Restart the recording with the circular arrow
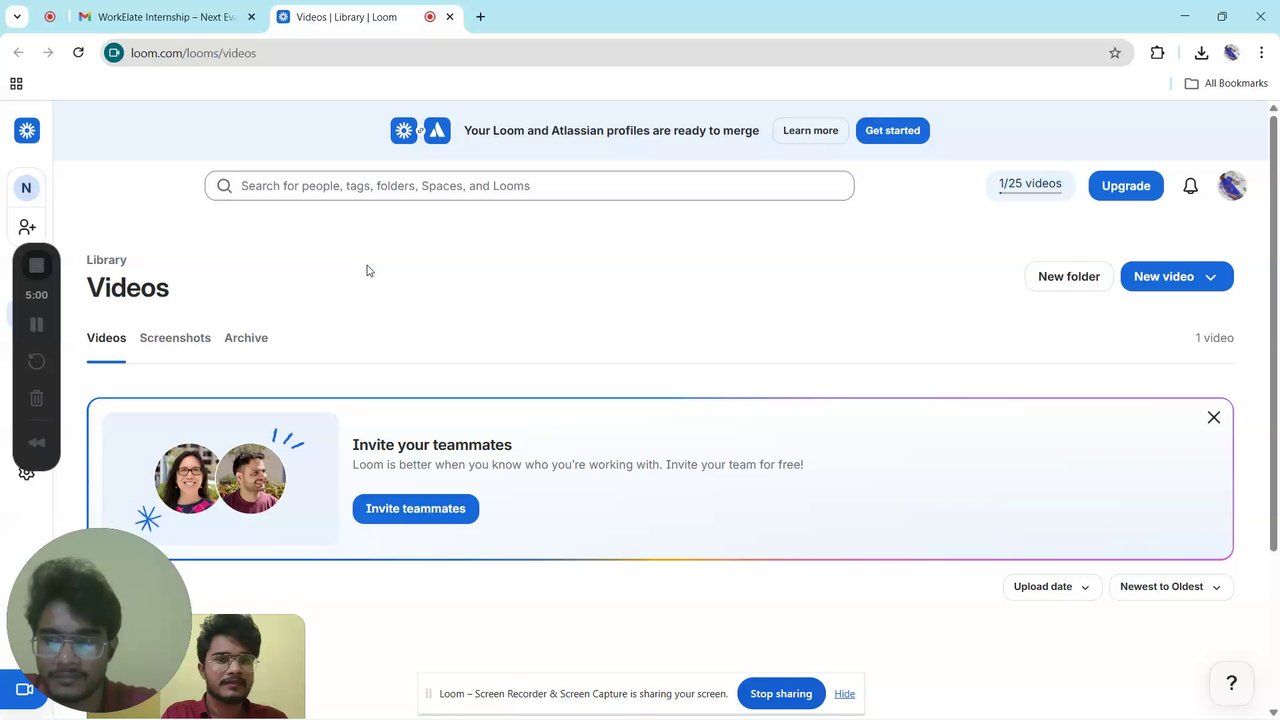Viewport: 1280px width, 720px height. pos(36,361)
